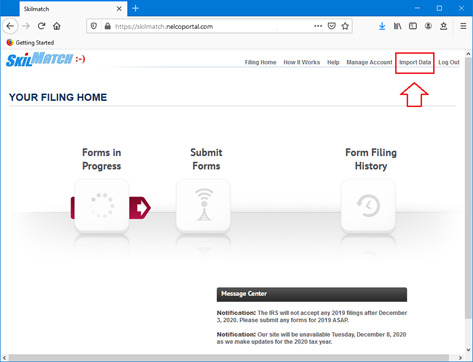Toggle the sidebar view icon
473x362 pixels.
pyautogui.click(x=413, y=26)
